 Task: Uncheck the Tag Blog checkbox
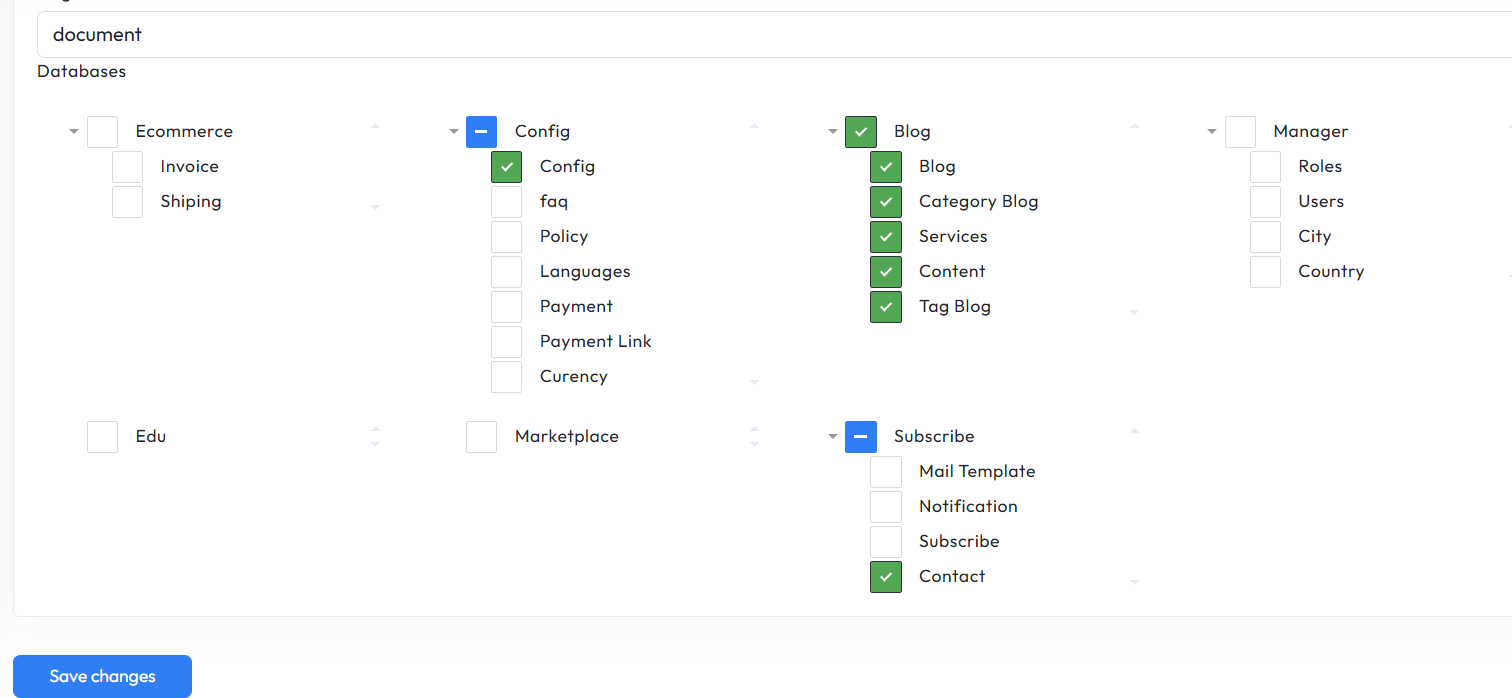click(885, 307)
